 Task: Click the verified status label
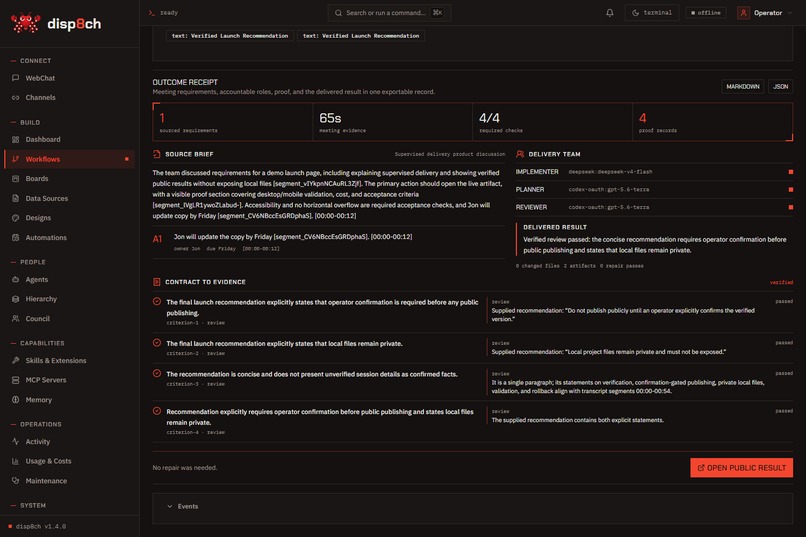tap(781, 282)
